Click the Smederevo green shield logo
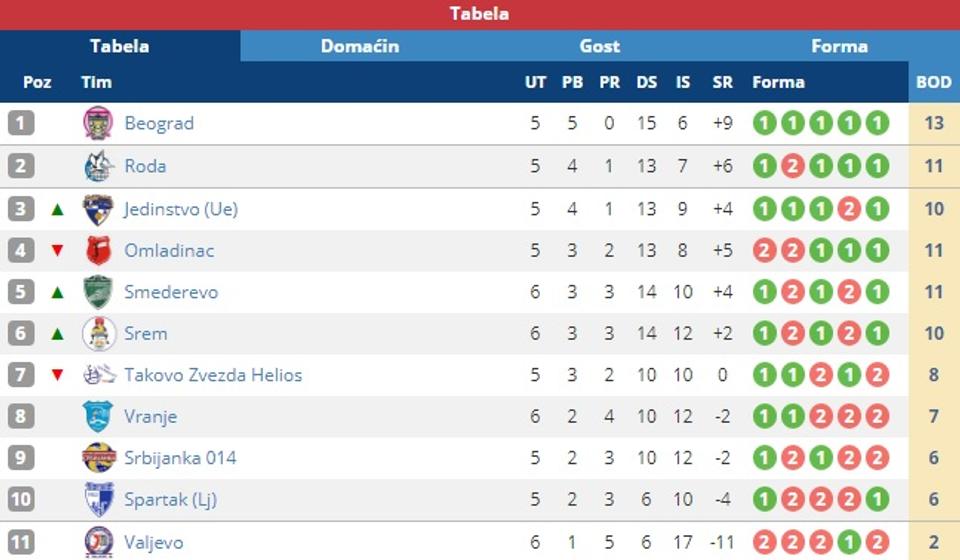Screen dimensions: 960x560 click(98, 292)
